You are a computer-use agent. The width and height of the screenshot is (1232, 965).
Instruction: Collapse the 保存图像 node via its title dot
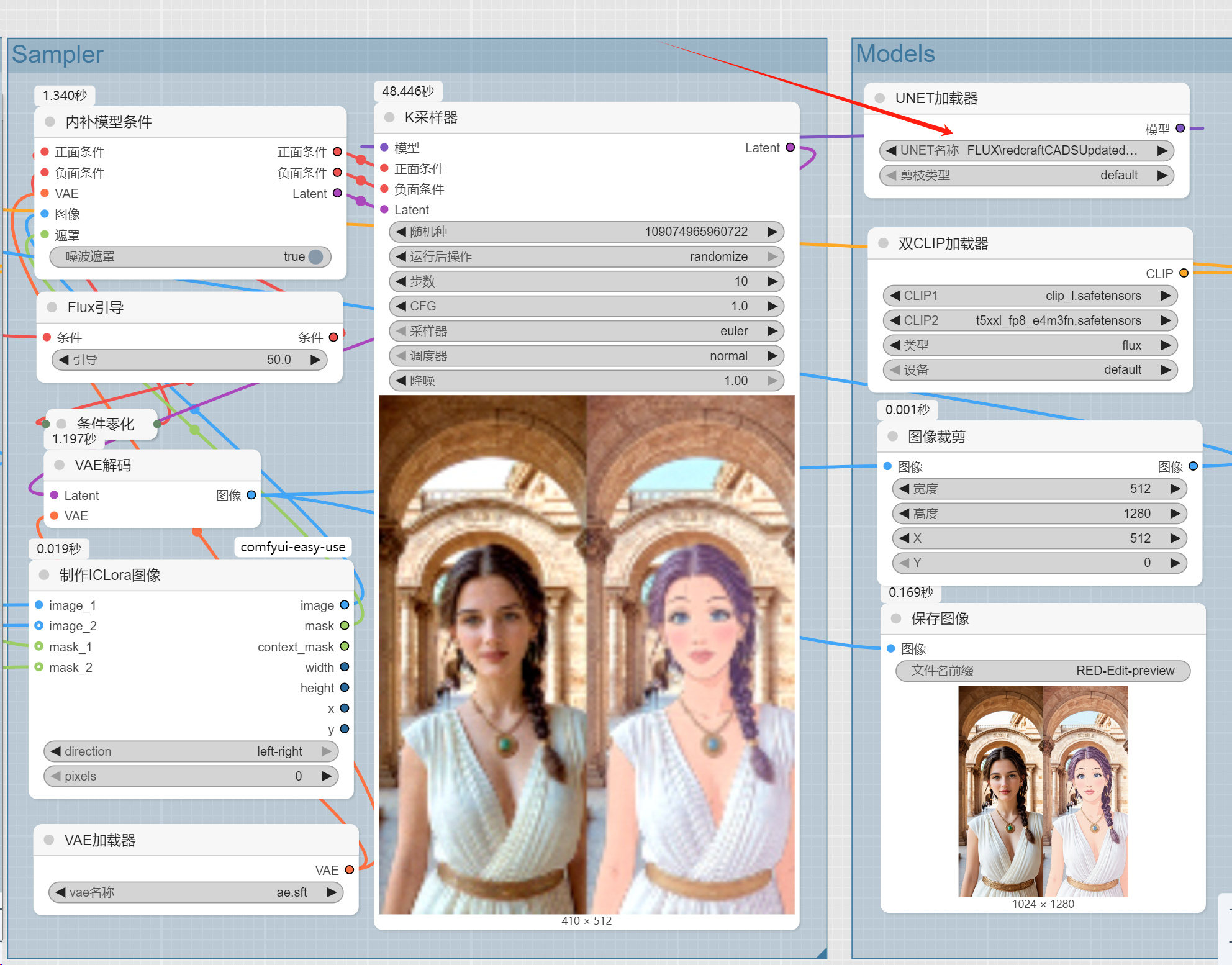pos(896,618)
